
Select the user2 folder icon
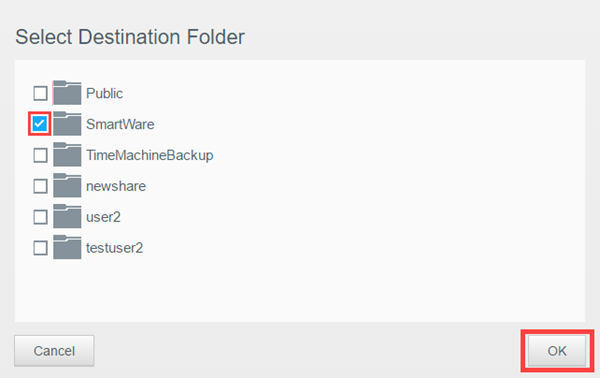click(67, 217)
